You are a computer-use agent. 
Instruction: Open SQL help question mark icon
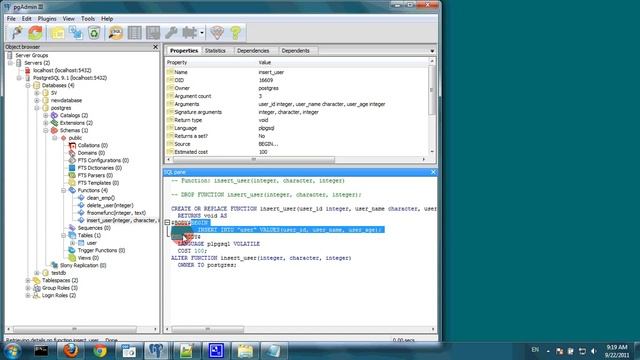click(236, 33)
